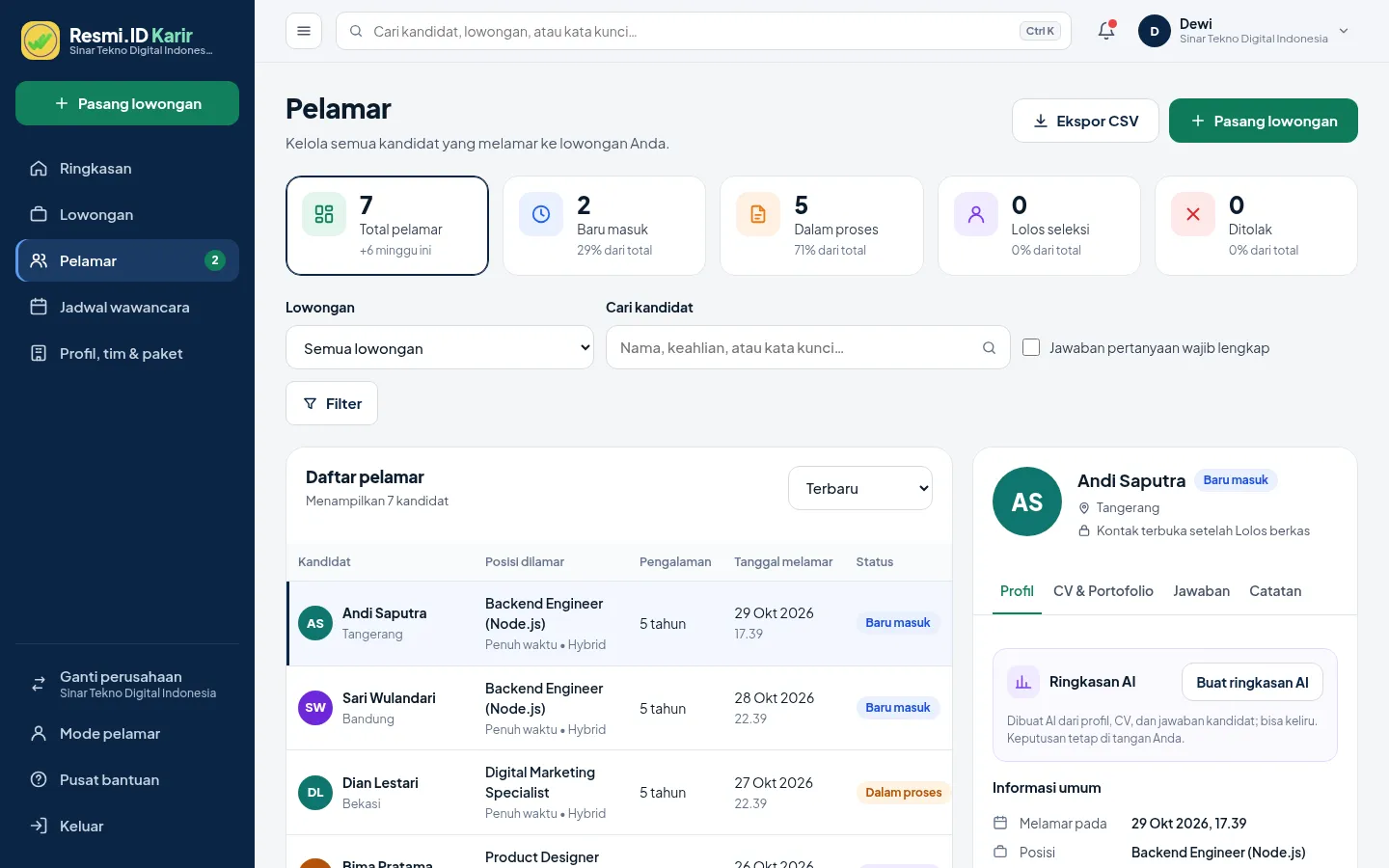This screenshot has width=1389, height=868.
Task: Enable Jawaban pertanyaan wajib lengkap checkbox
Action: pos(1031,347)
